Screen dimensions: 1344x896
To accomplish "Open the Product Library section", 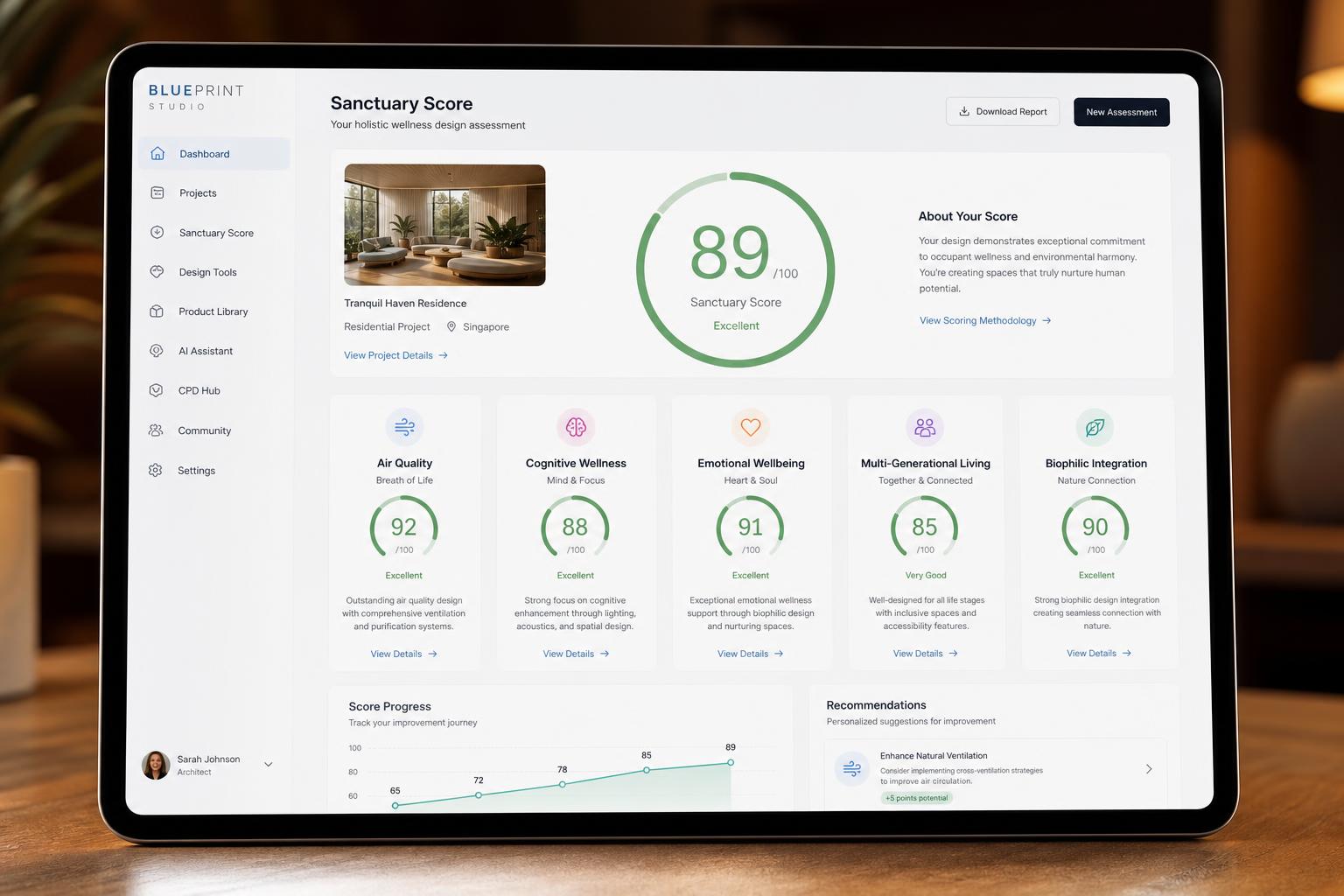I will [x=213, y=311].
